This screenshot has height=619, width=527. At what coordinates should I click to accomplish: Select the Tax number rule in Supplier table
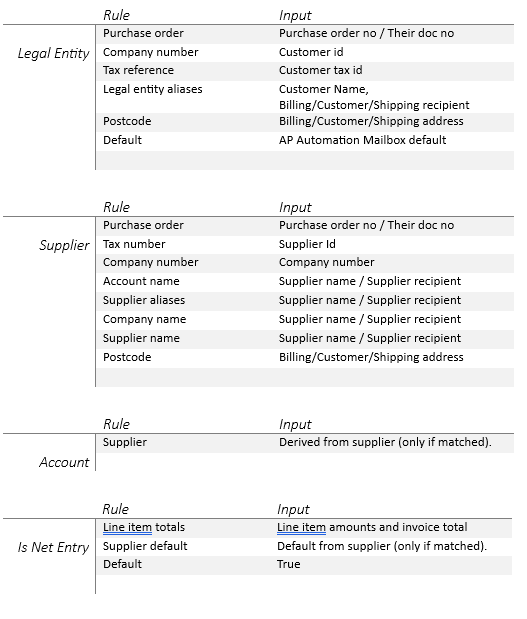tap(134, 244)
